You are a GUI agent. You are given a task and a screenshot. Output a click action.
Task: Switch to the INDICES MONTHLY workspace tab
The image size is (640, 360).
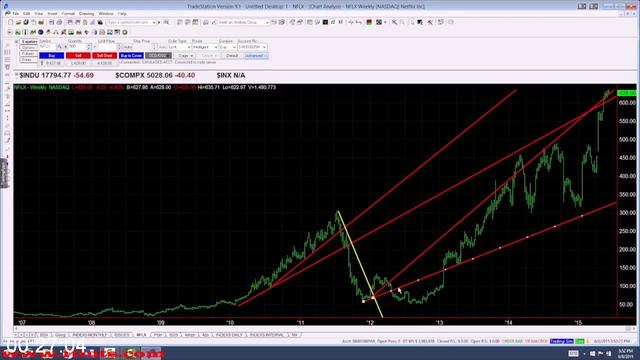pos(90,335)
